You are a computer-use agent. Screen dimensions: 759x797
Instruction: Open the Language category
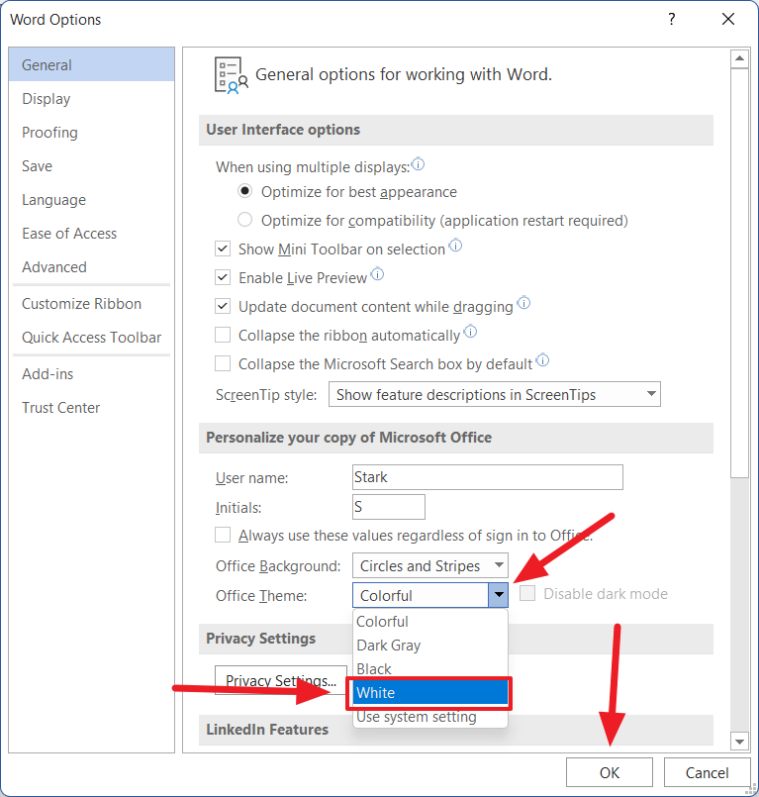point(92,200)
